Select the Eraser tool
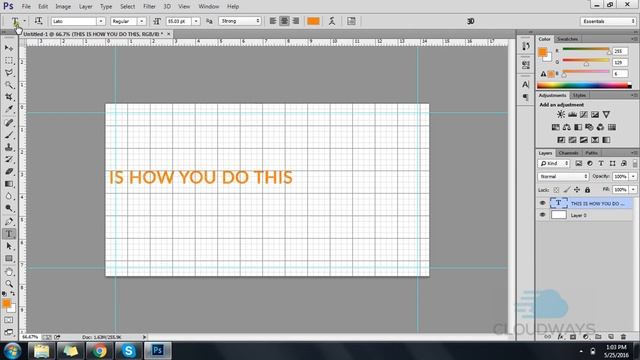The image size is (640, 360). (9, 171)
